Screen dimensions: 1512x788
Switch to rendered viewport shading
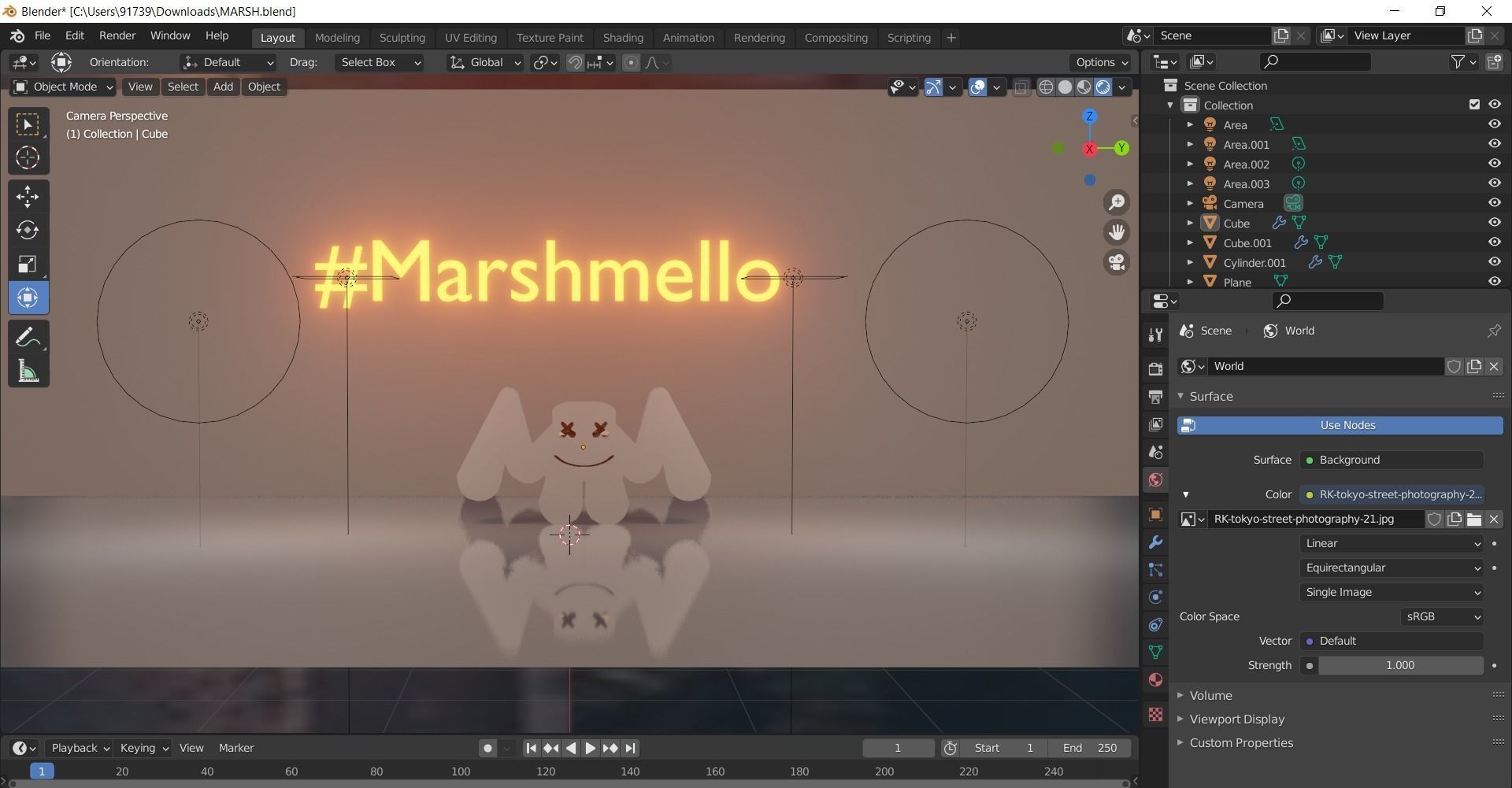[x=1103, y=87]
